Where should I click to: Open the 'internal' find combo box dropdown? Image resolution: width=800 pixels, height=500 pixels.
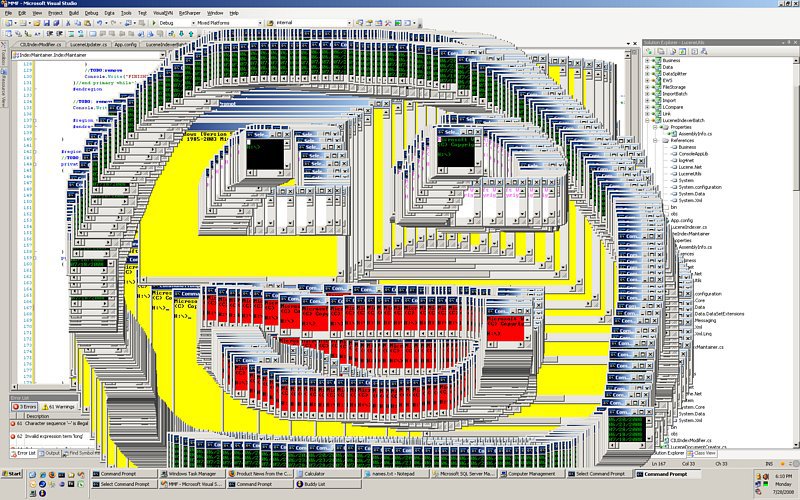(349, 23)
